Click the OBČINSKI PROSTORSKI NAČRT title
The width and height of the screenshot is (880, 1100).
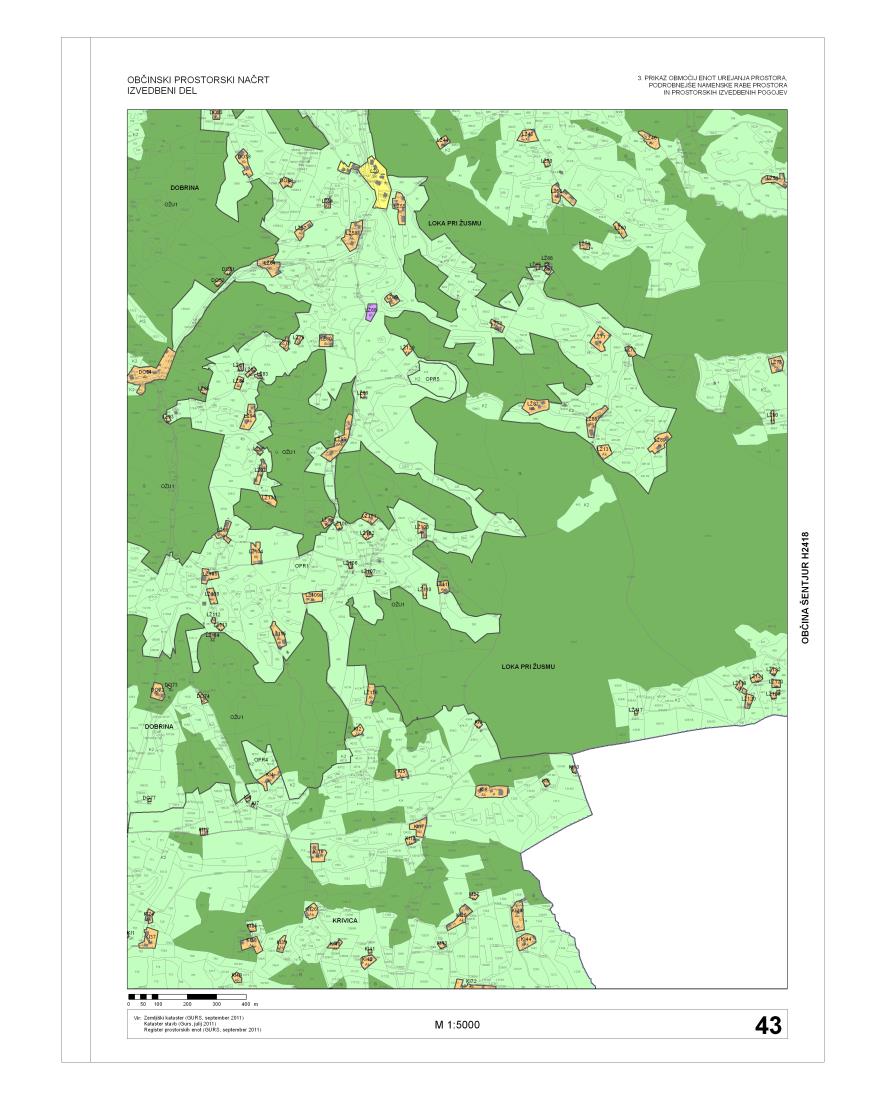point(198,78)
